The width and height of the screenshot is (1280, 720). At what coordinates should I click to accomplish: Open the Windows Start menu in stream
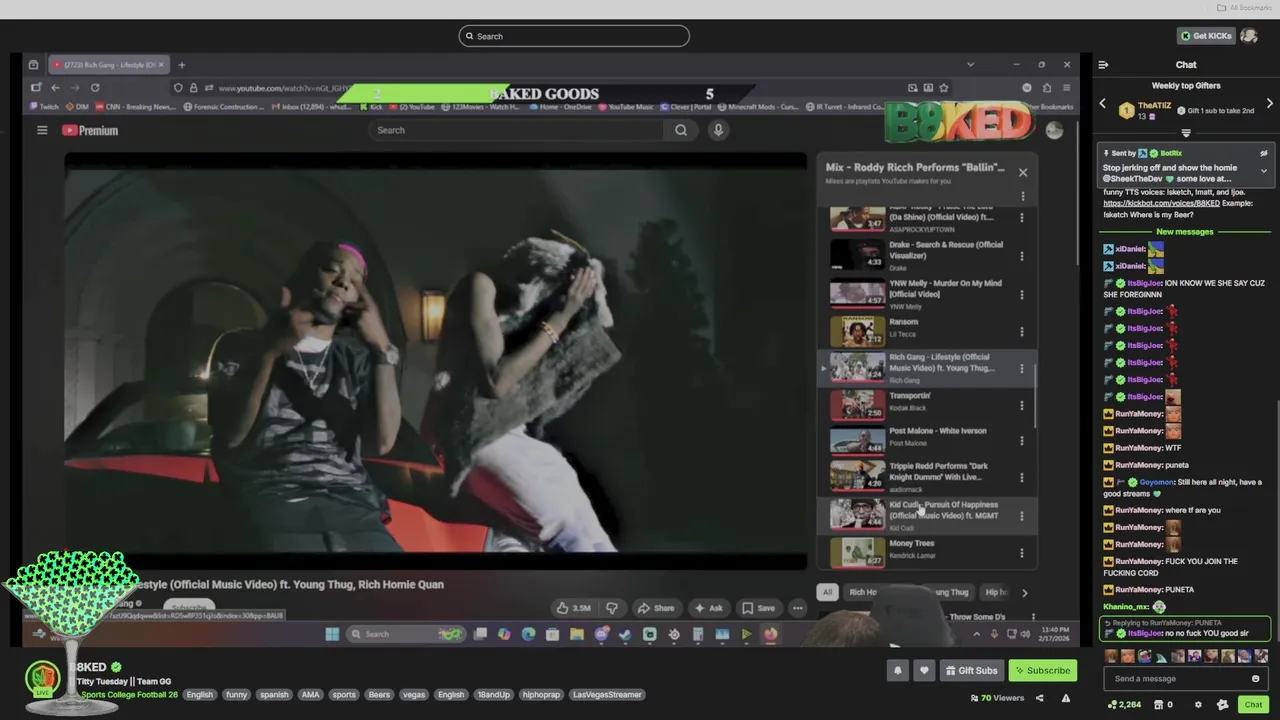click(332, 634)
